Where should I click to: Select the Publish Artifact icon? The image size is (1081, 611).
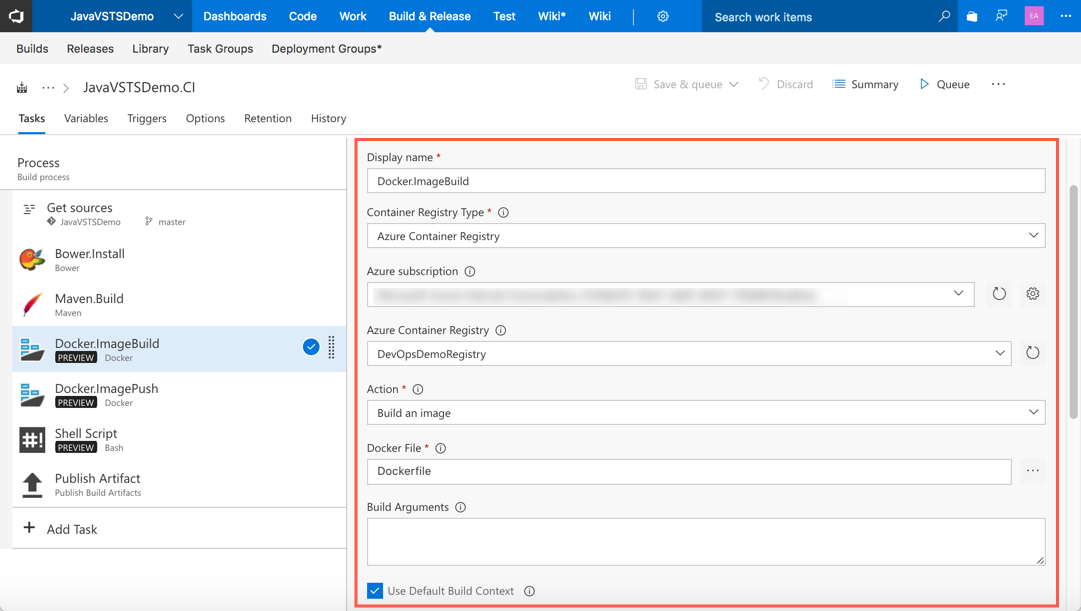(31, 484)
